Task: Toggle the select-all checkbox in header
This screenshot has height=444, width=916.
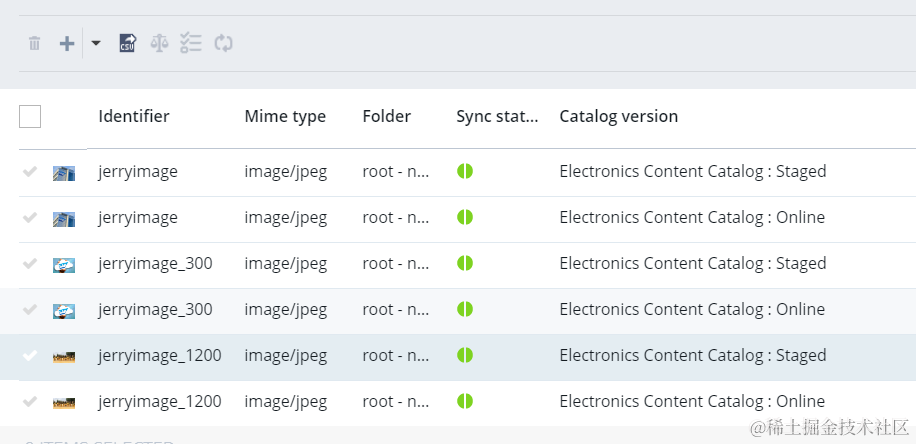Action: [30, 117]
